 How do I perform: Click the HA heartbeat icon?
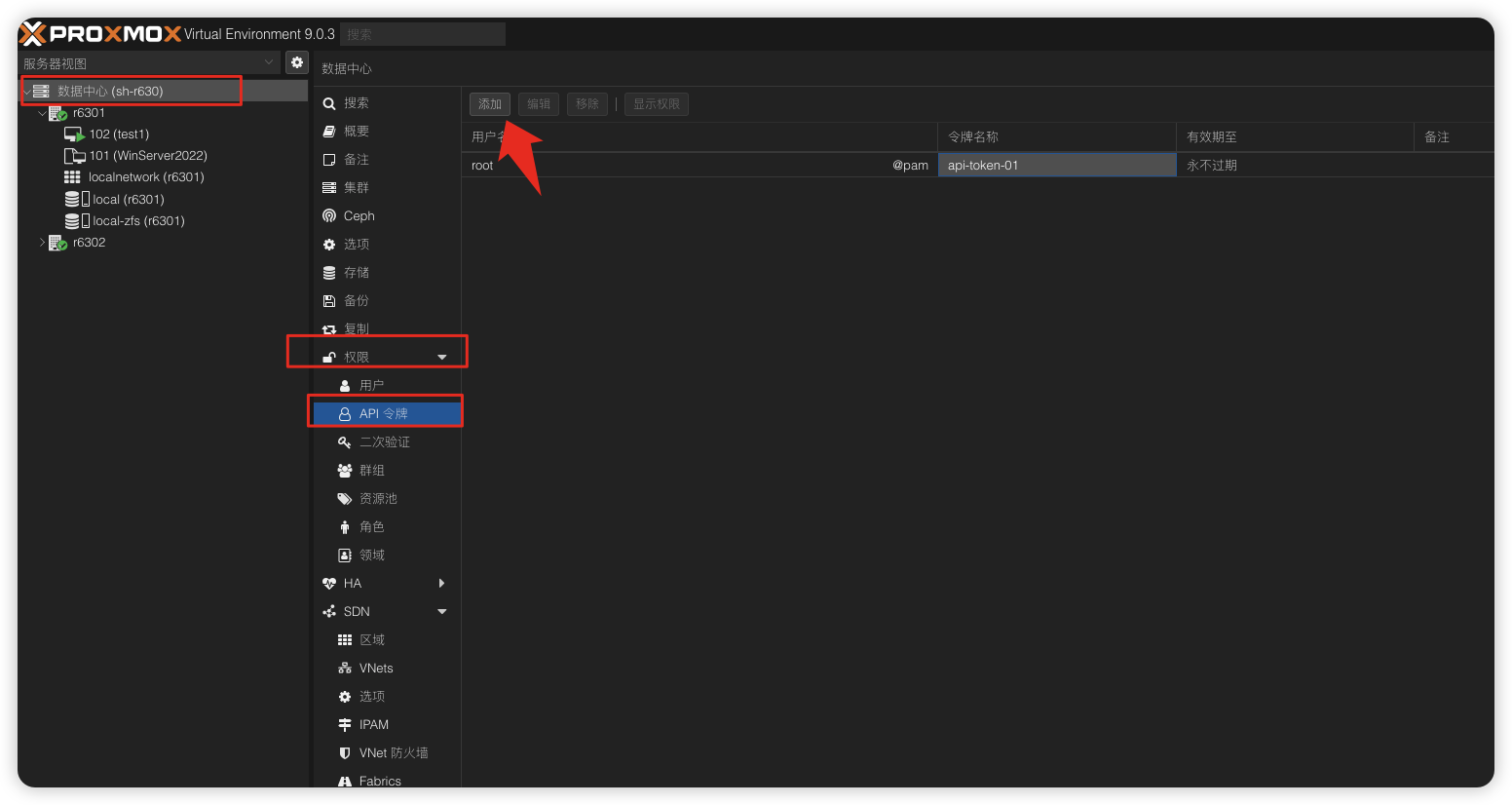pos(329,584)
